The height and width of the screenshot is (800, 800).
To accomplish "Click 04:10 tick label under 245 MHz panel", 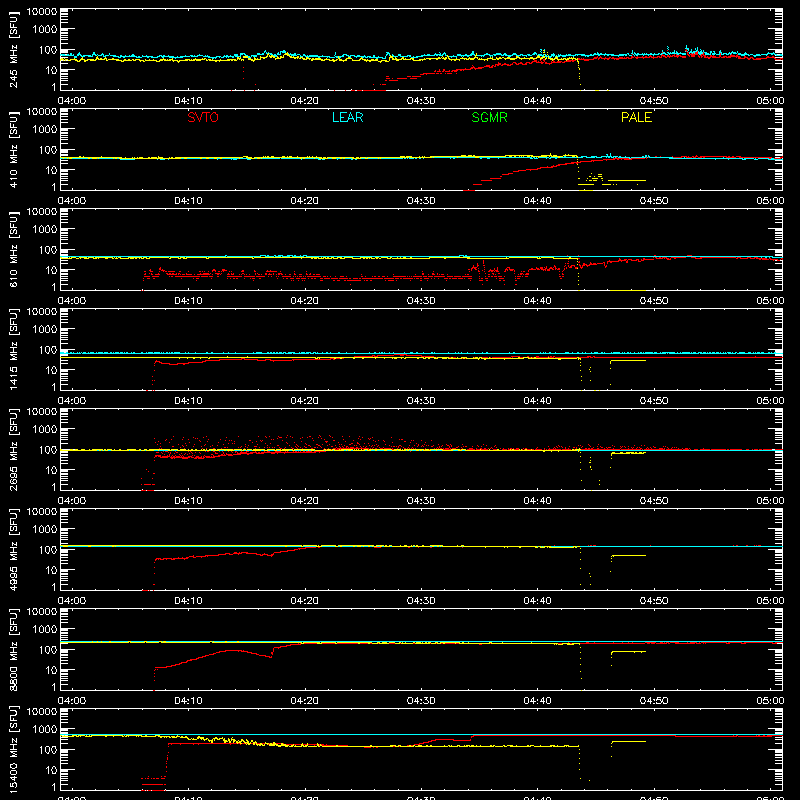I will click(x=188, y=101).
